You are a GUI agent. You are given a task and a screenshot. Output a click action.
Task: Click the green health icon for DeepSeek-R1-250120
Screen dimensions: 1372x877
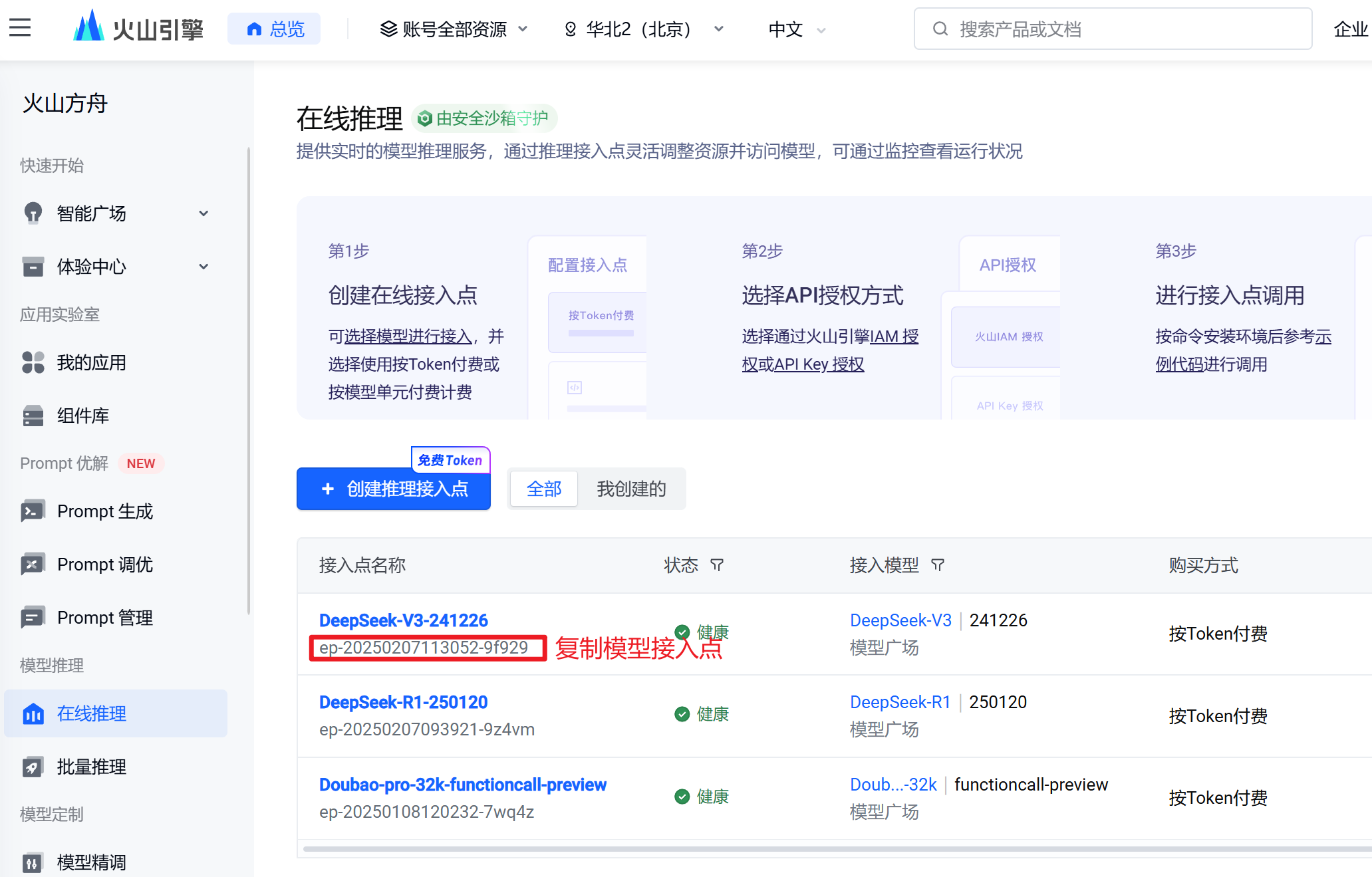click(x=682, y=714)
